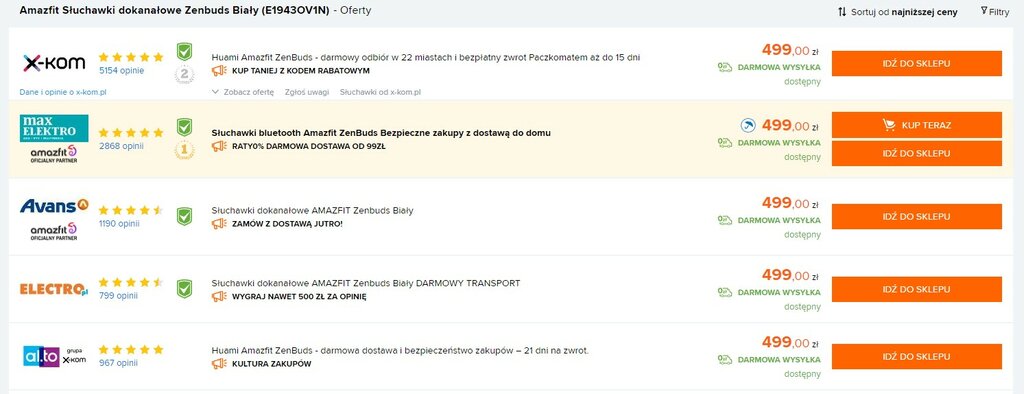Click the star rating of Electro.pl
The image size is (1024, 394).
pyautogui.click(x=131, y=282)
